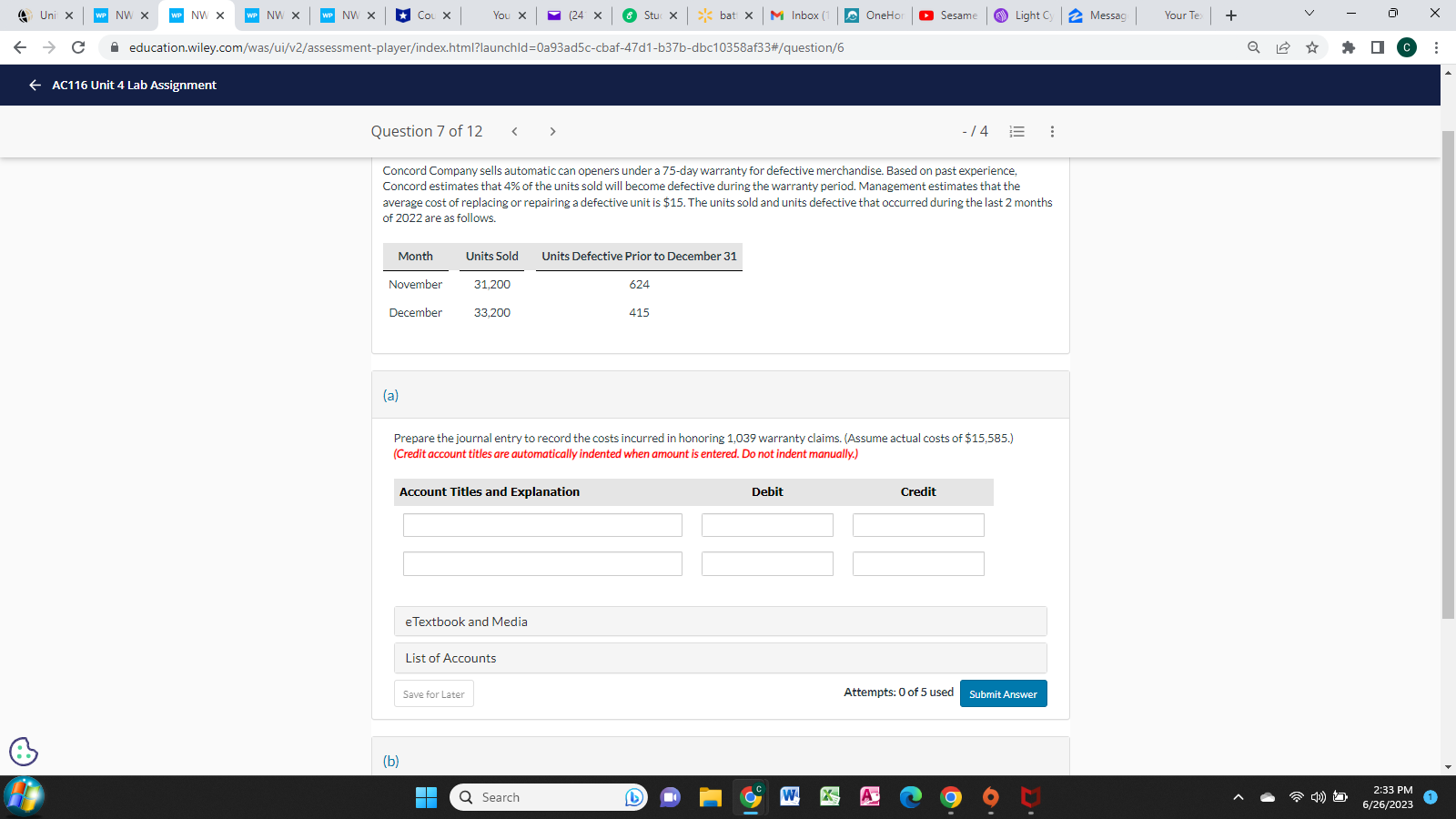Viewport: 1456px width, 819px height.
Task: Launch Microsoft Edge from the taskbar
Action: tap(909, 796)
